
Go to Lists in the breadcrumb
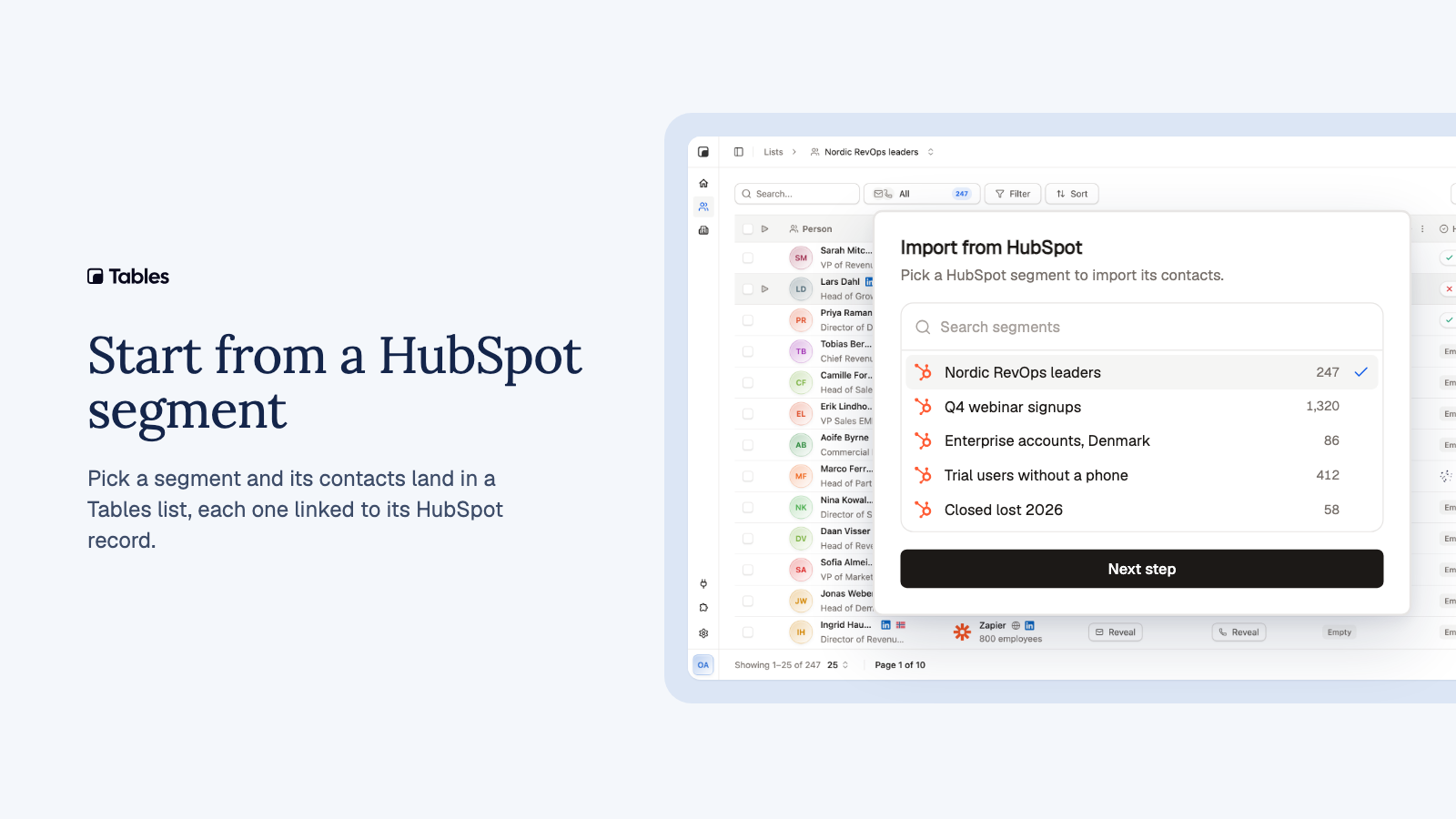[773, 152]
